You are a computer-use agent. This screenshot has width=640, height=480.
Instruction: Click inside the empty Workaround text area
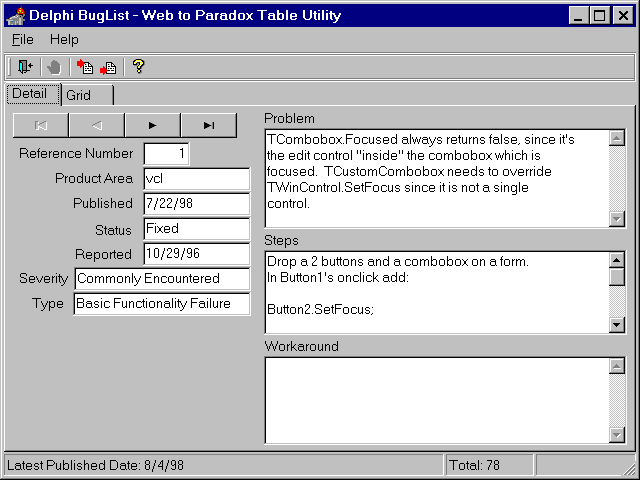436,400
